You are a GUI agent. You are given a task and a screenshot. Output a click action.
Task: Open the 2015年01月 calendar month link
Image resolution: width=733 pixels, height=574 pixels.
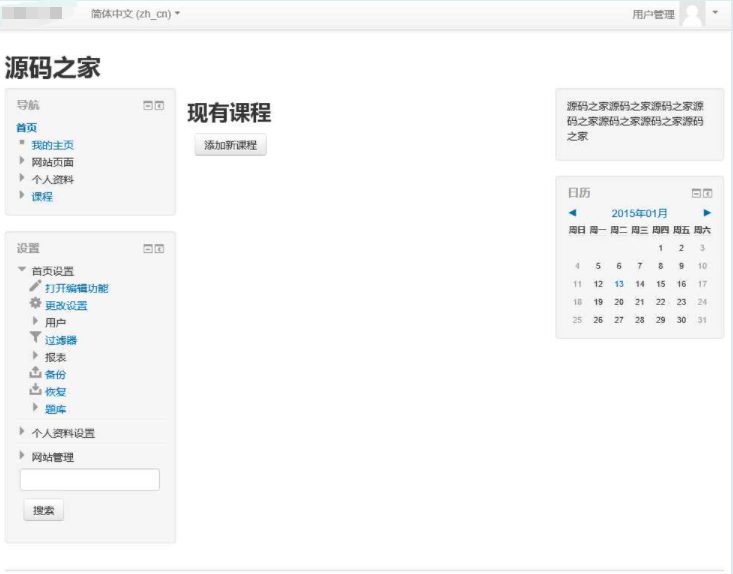(639, 213)
